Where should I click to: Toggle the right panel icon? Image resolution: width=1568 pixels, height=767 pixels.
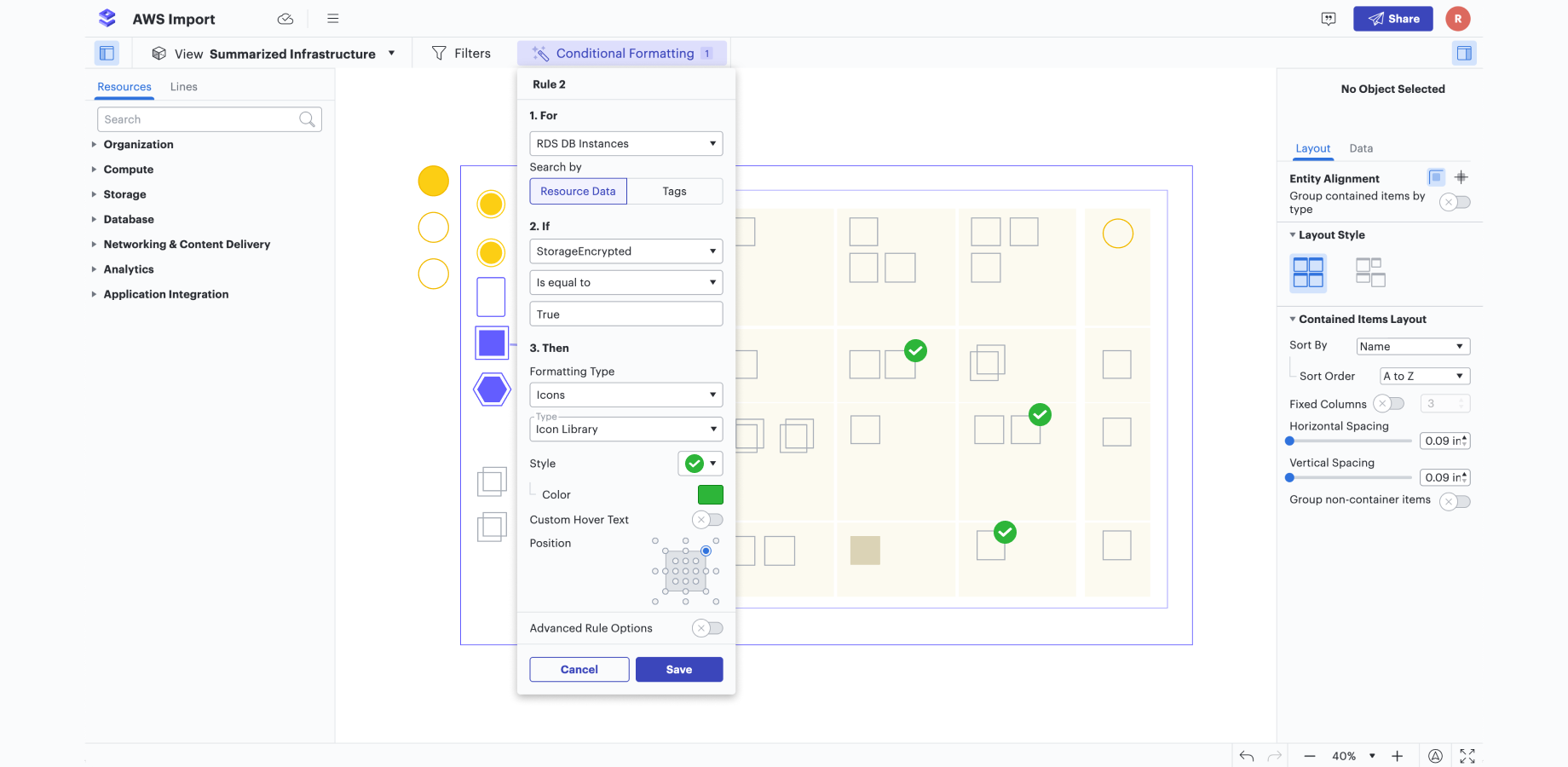[1464, 53]
